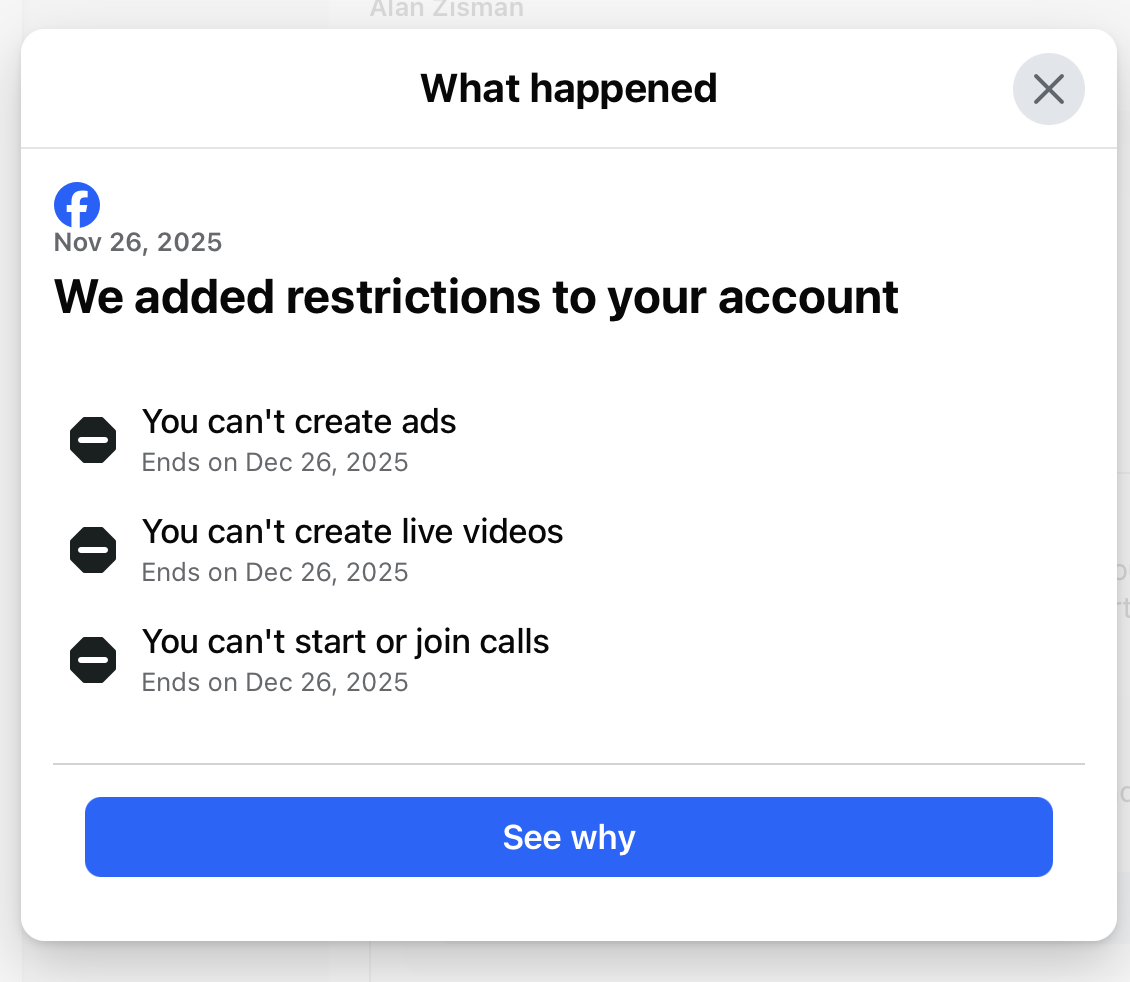Select the You can't create live videos restriction

coord(352,531)
